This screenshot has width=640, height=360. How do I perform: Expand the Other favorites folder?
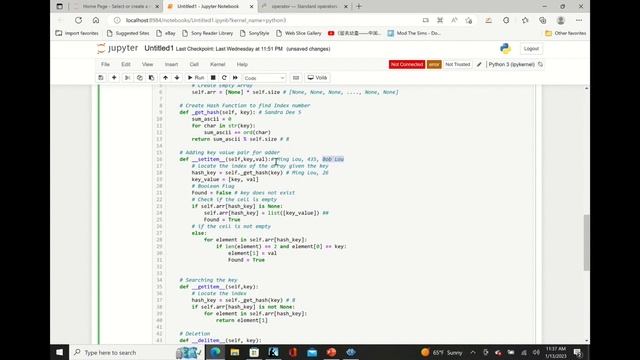point(566,33)
